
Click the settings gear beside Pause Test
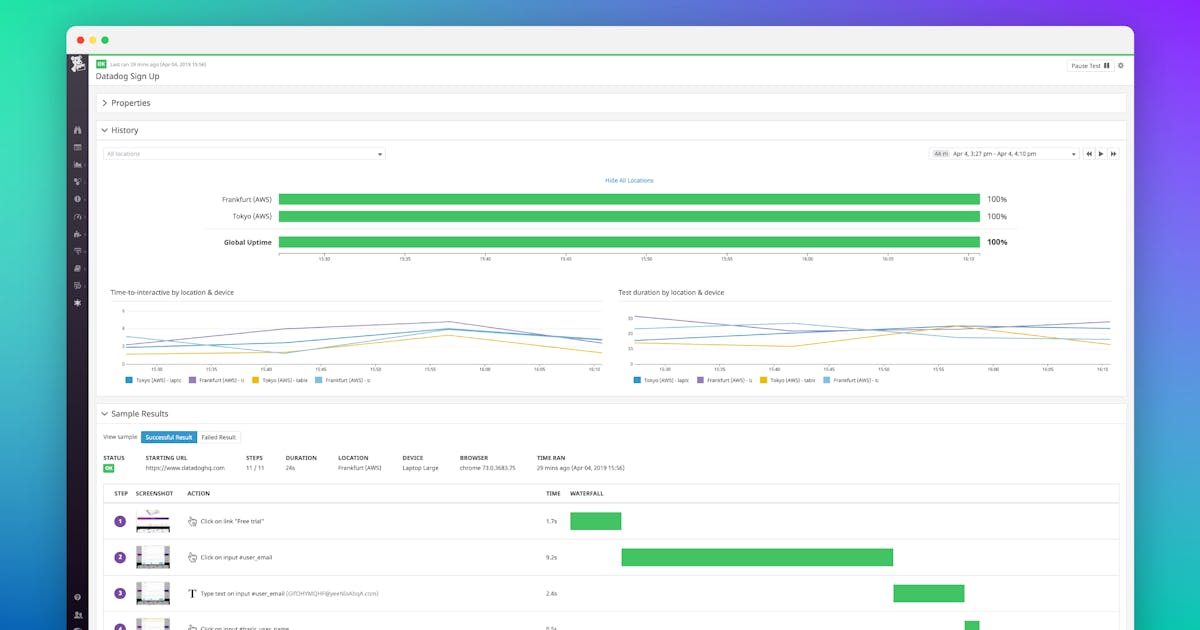[x=1121, y=66]
